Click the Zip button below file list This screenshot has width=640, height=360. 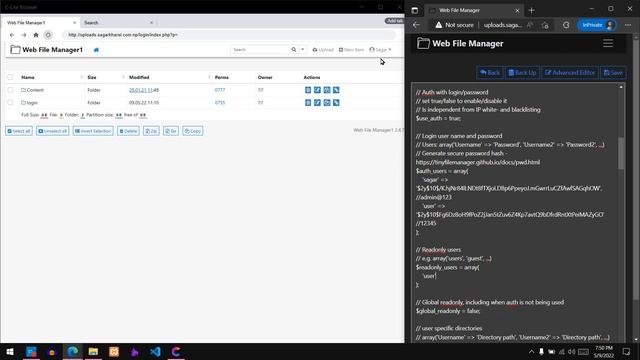[x=151, y=131]
